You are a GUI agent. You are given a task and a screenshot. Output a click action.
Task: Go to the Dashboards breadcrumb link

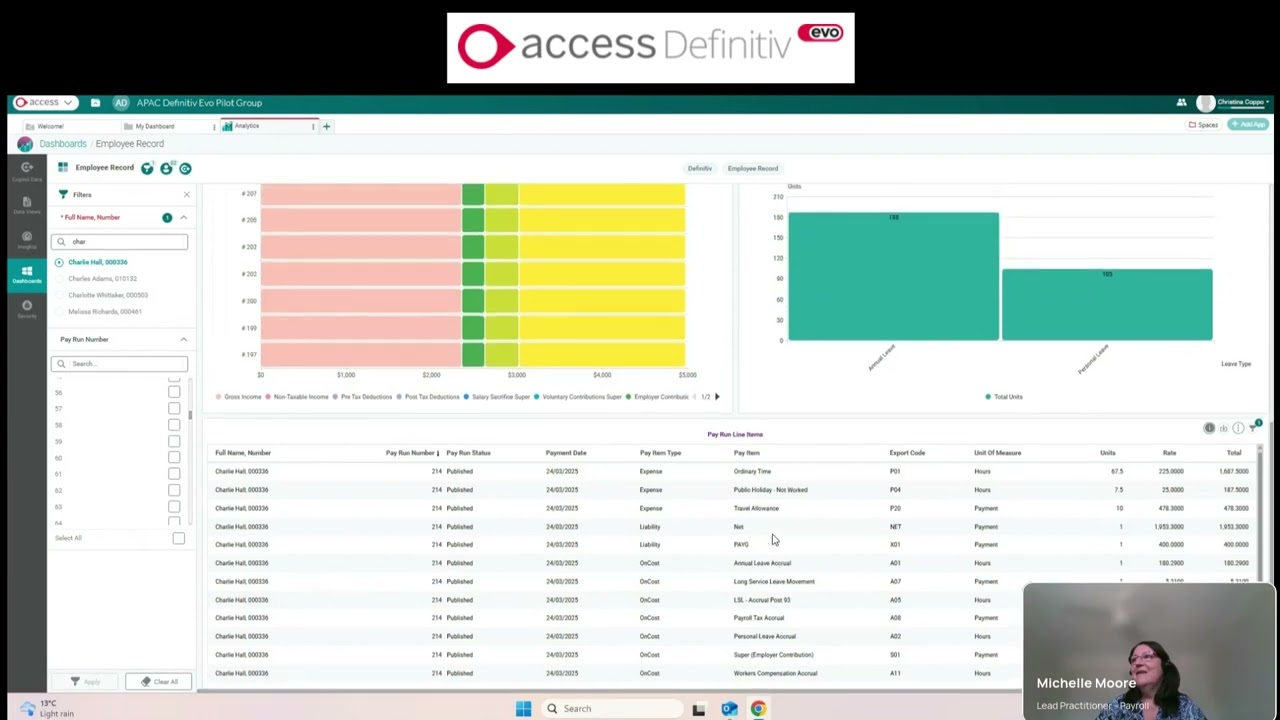click(63, 144)
